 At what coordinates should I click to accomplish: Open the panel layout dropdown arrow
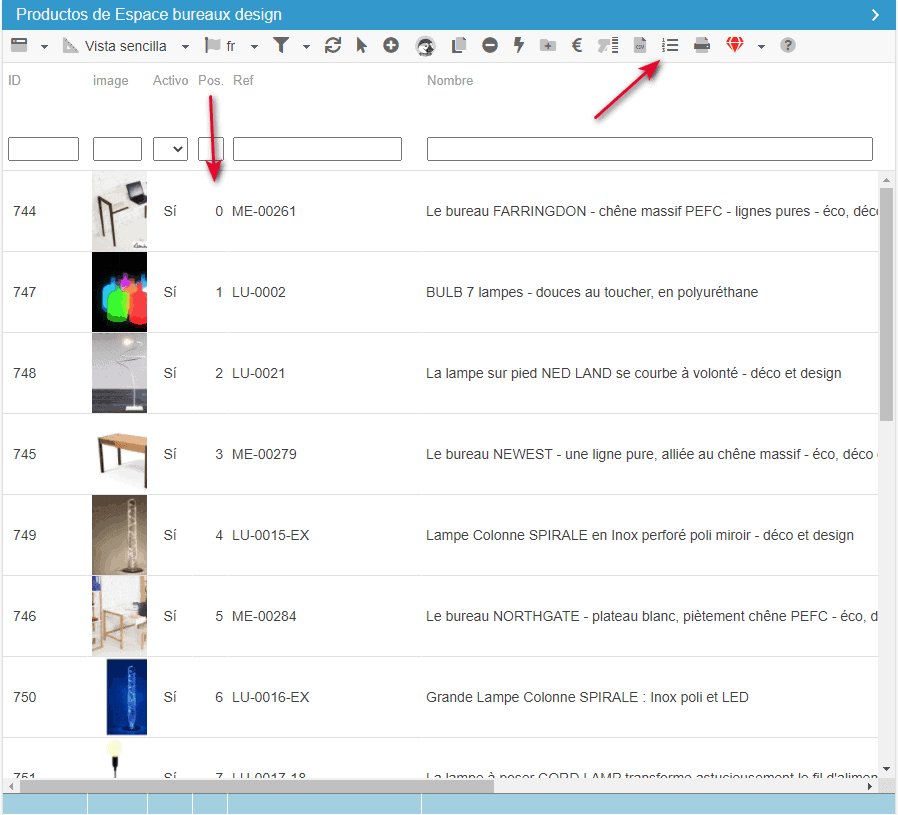[44, 47]
